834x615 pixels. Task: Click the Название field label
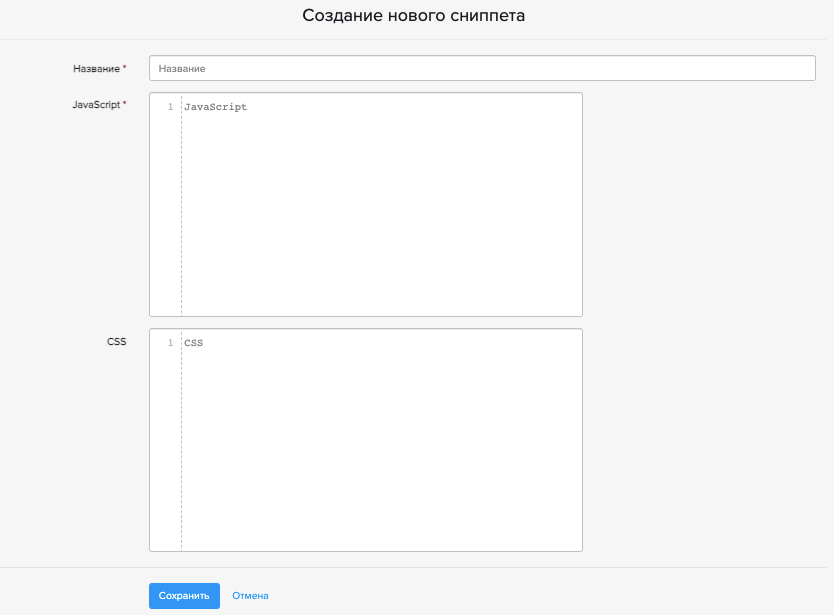[x=96, y=69]
